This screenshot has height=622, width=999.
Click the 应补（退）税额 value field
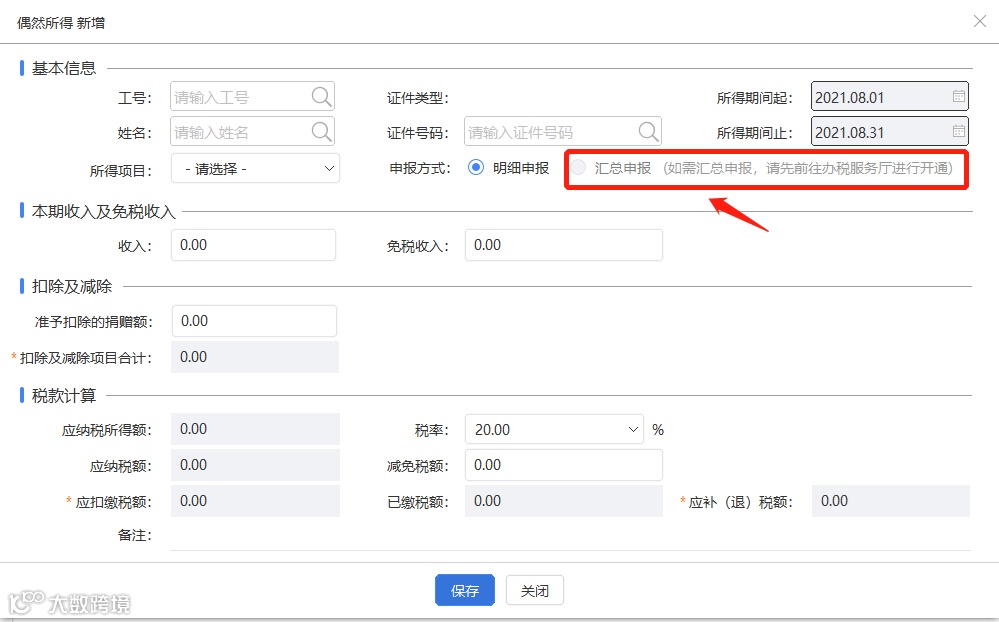pos(891,501)
